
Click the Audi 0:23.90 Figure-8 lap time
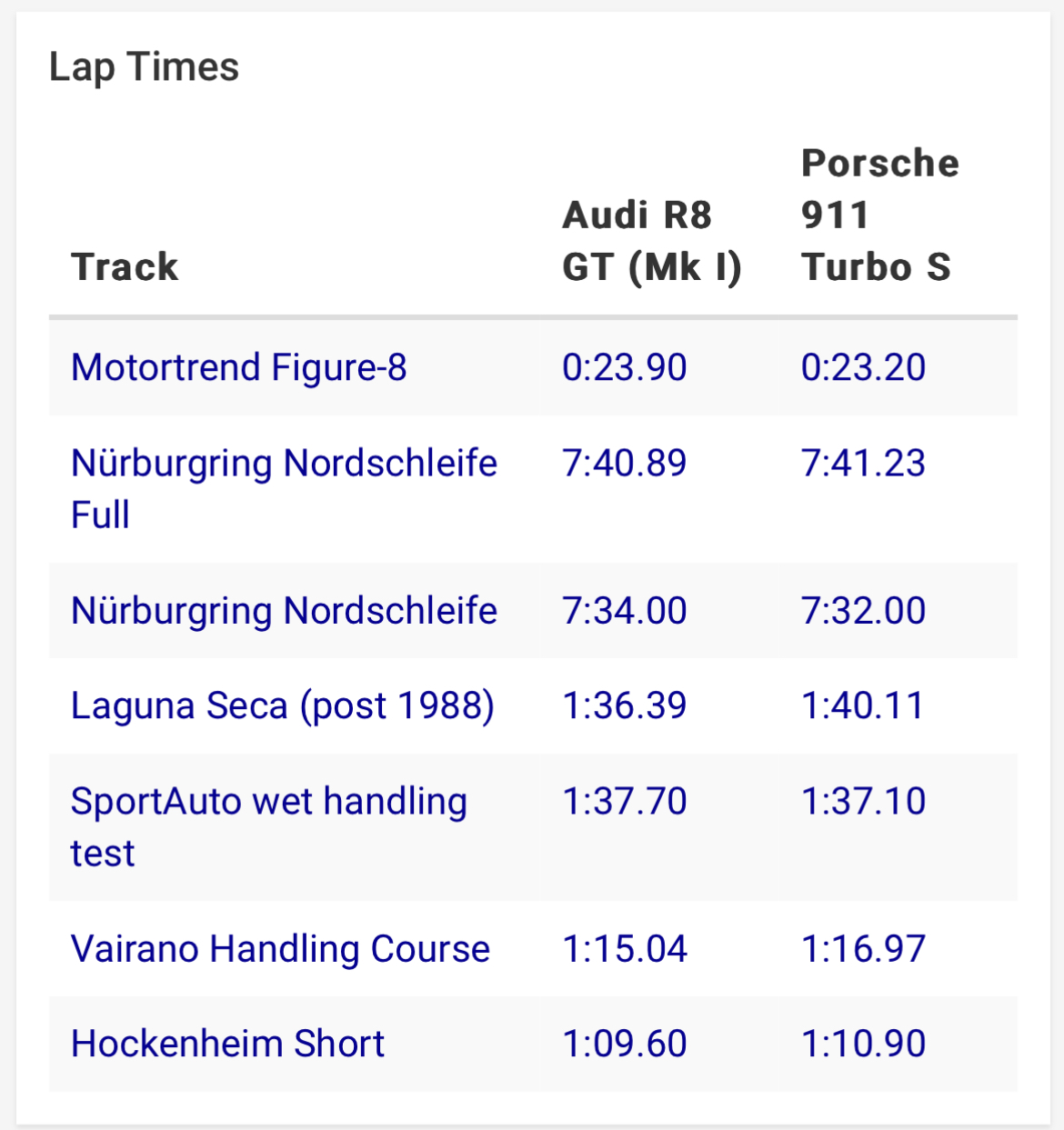[x=624, y=368]
